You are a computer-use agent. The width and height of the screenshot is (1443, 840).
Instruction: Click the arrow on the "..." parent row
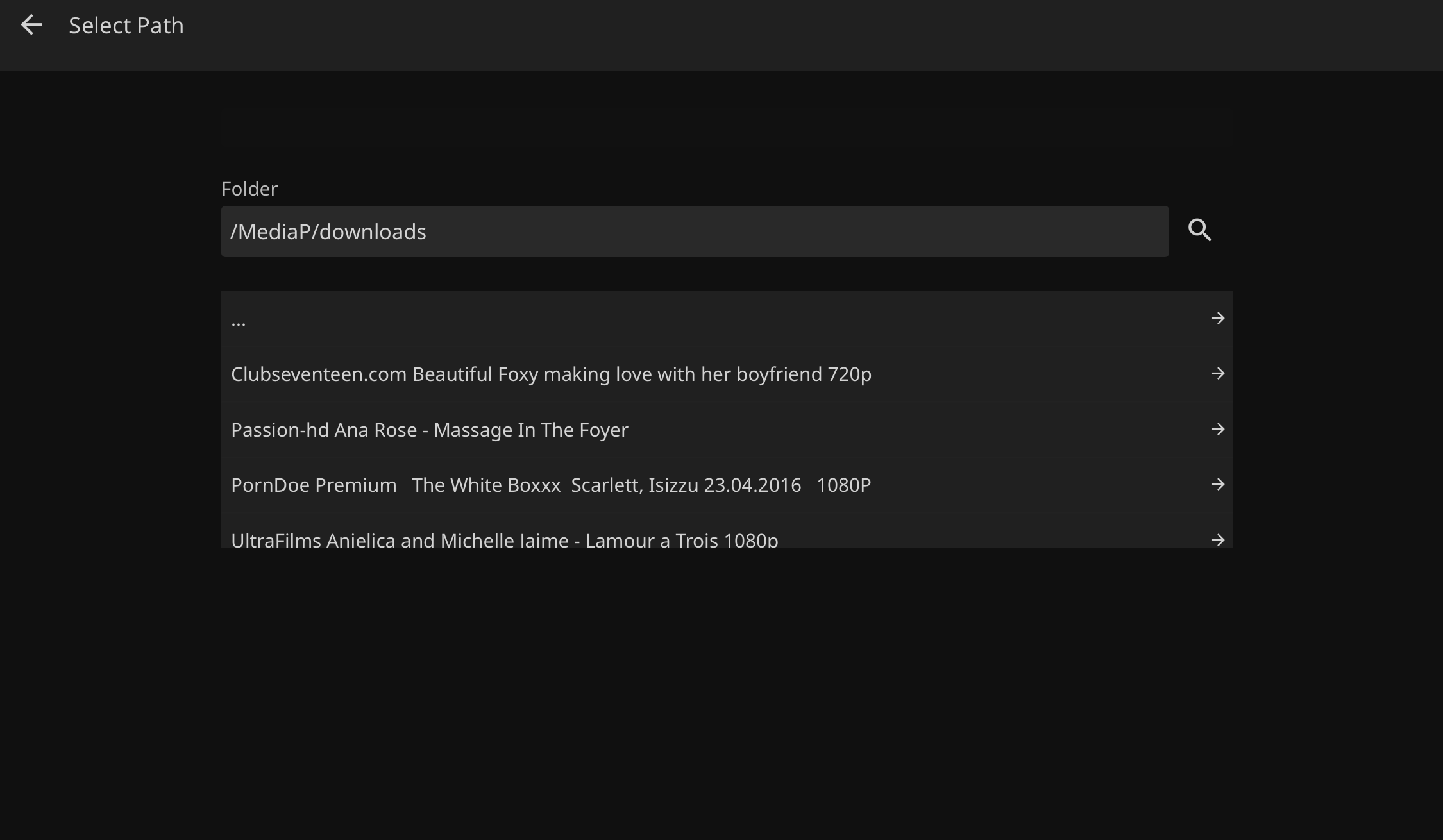click(x=1218, y=319)
